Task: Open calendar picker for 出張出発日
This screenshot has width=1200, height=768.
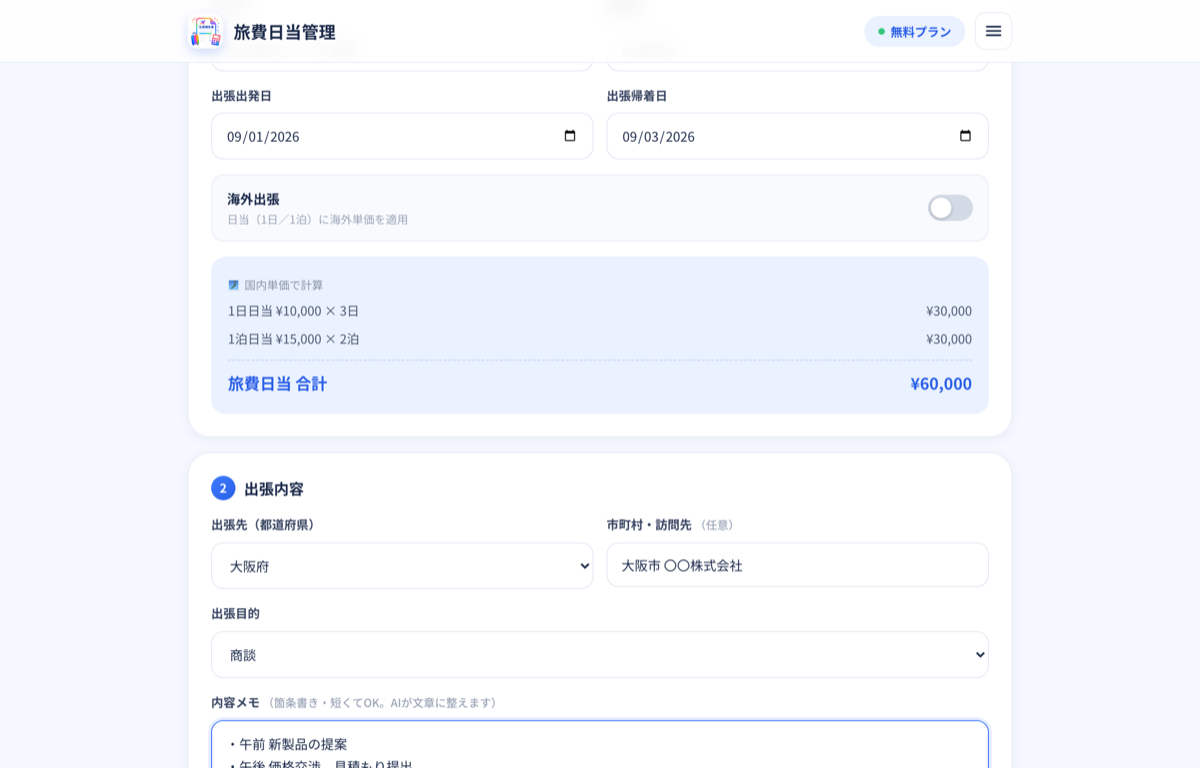Action: (x=570, y=136)
